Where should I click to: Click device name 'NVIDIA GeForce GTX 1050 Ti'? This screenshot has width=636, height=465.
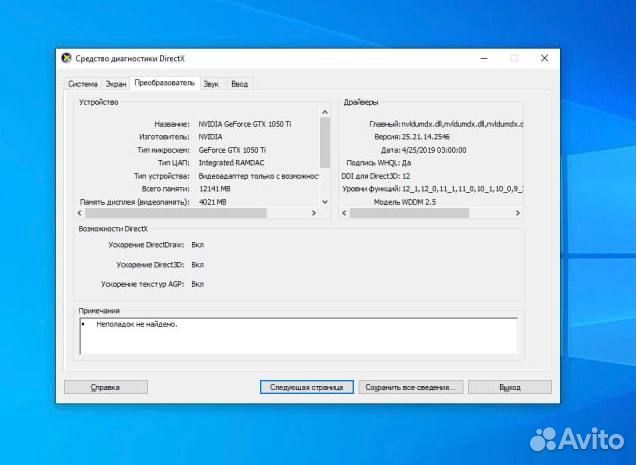click(x=245, y=124)
